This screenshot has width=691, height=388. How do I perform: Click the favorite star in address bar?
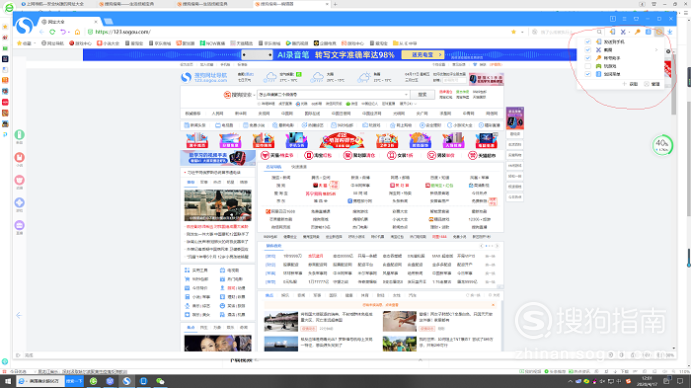(513, 32)
